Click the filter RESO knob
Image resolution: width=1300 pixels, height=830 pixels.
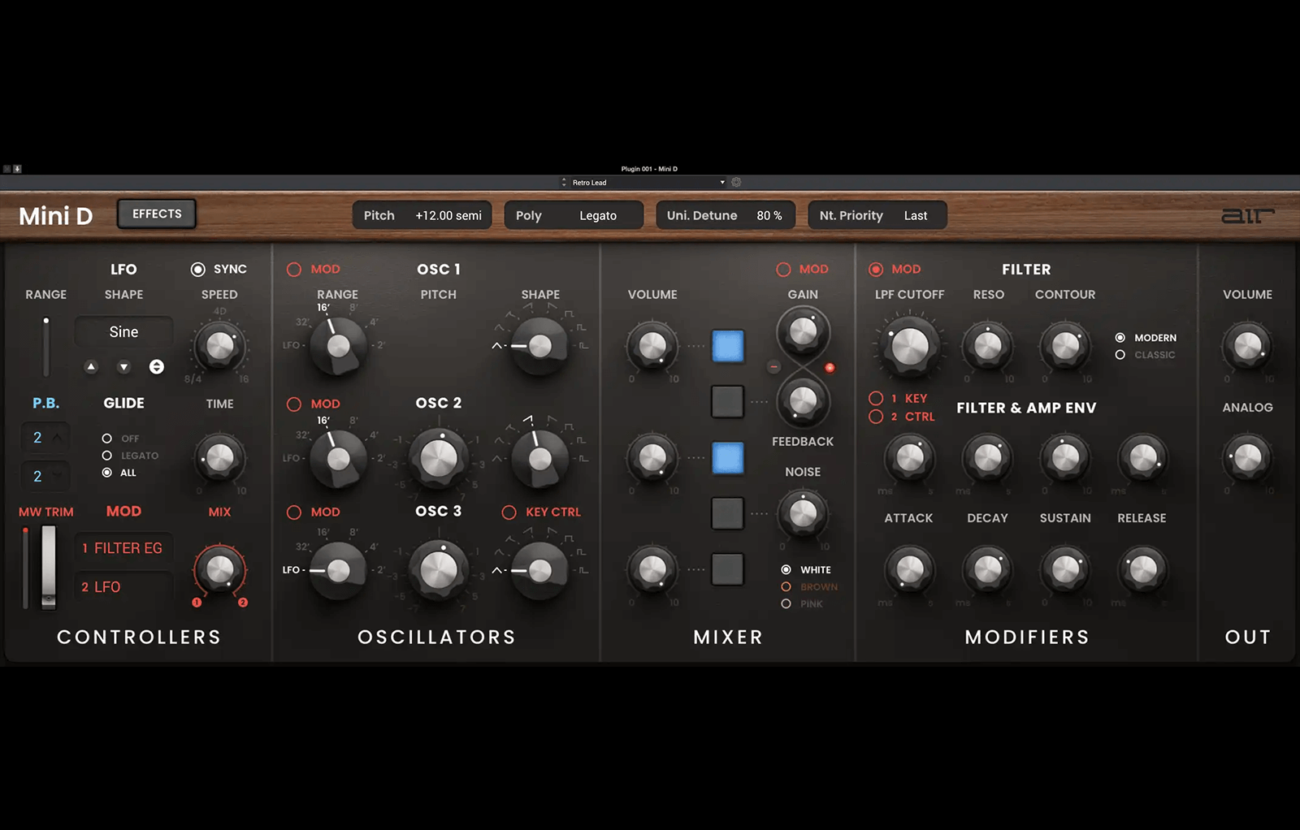tap(987, 346)
